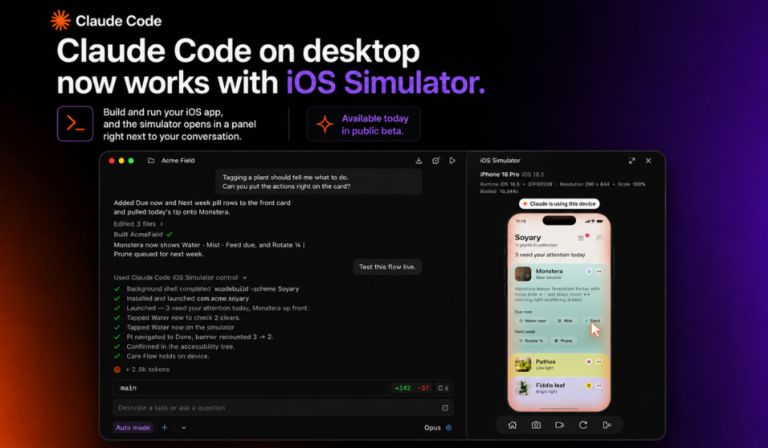The width and height of the screenshot is (768, 448).
Task: Open the more options dots on the Pothos card
Action: pos(599,362)
